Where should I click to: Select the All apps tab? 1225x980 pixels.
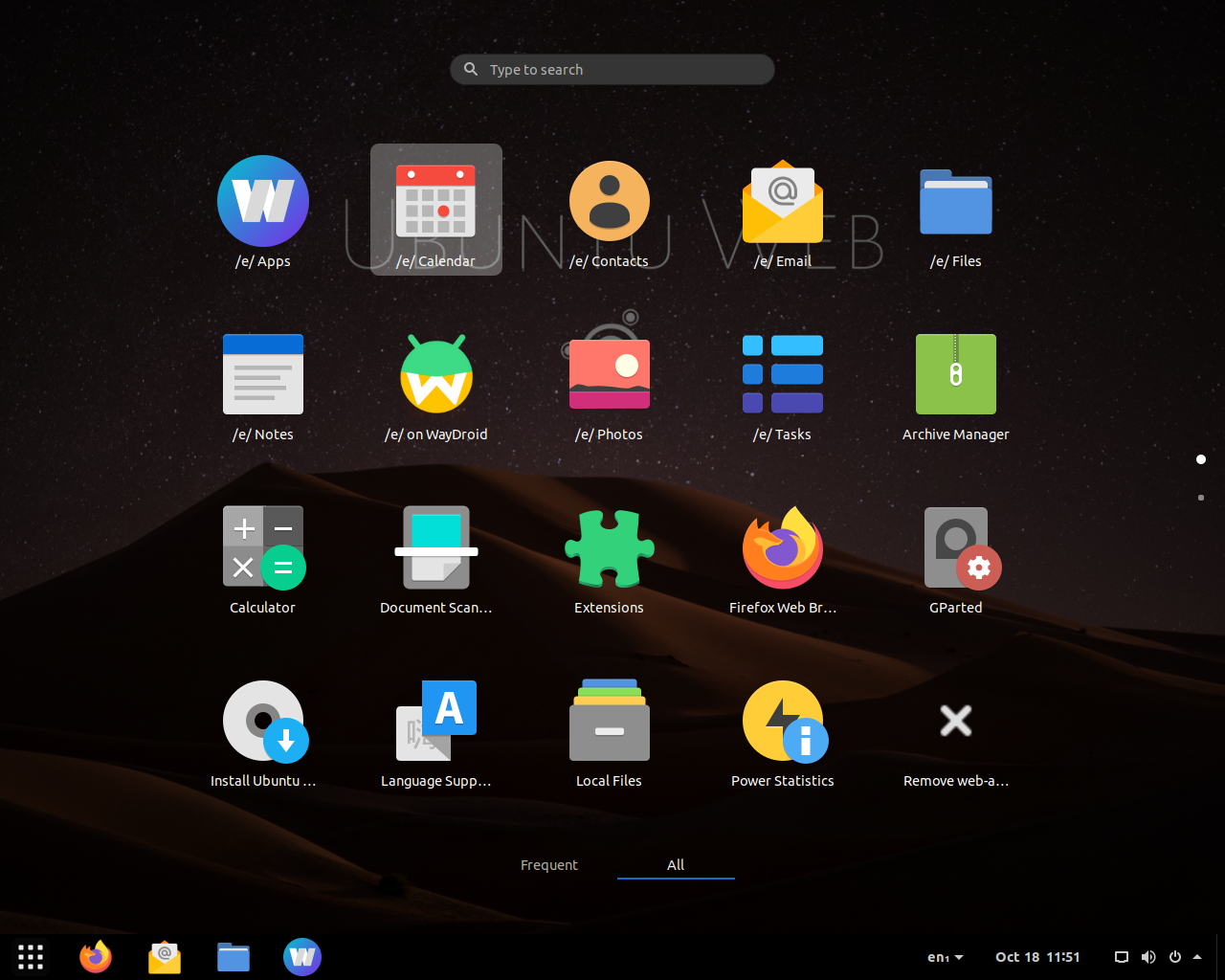[x=676, y=865]
